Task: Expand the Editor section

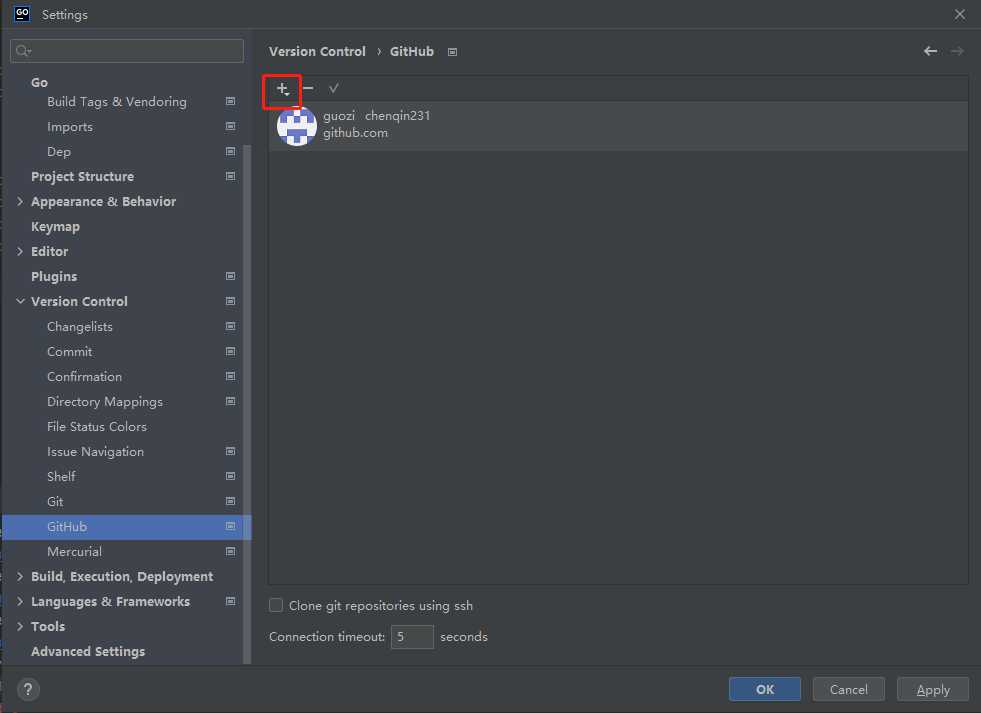Action: 20,251
